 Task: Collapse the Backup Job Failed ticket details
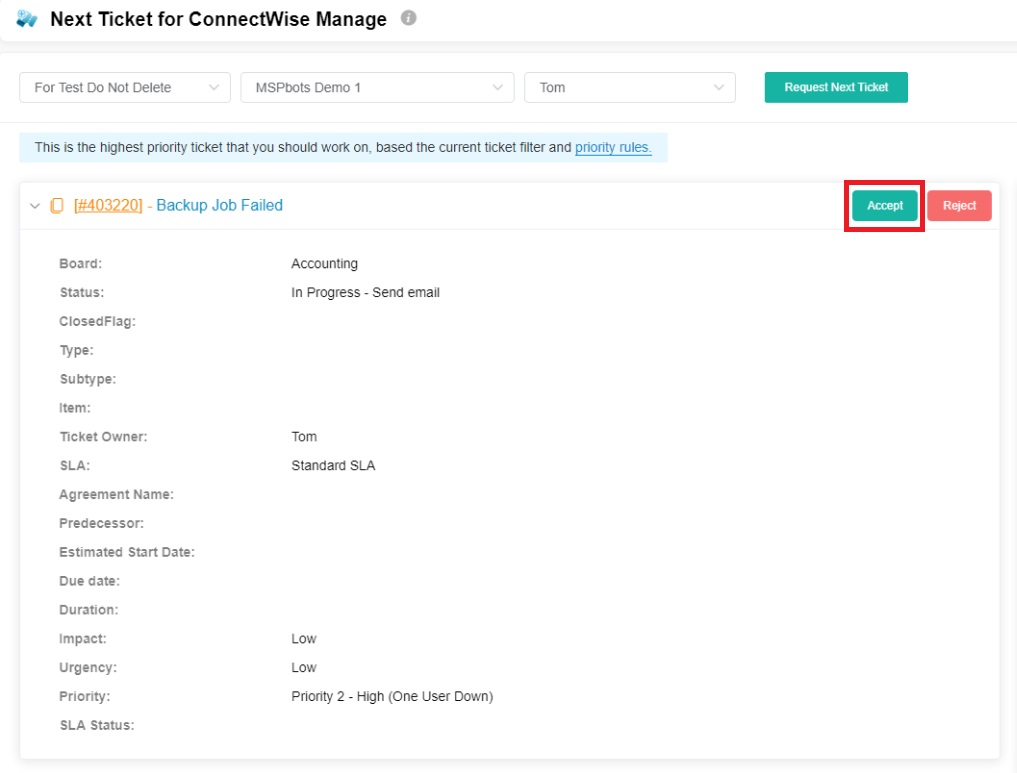click(x=35, y=206)
